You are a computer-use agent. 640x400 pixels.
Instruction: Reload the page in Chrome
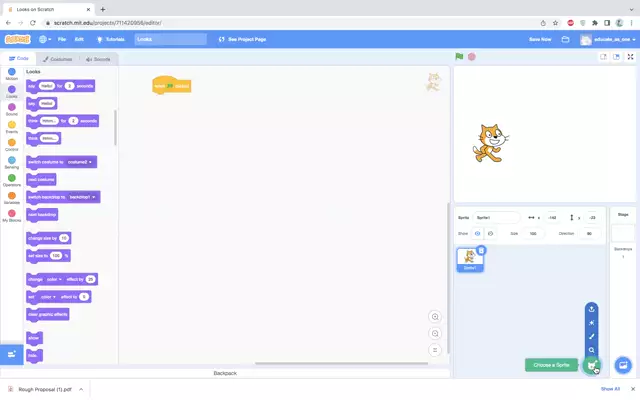pyautogui.click(x=33, y=23)
